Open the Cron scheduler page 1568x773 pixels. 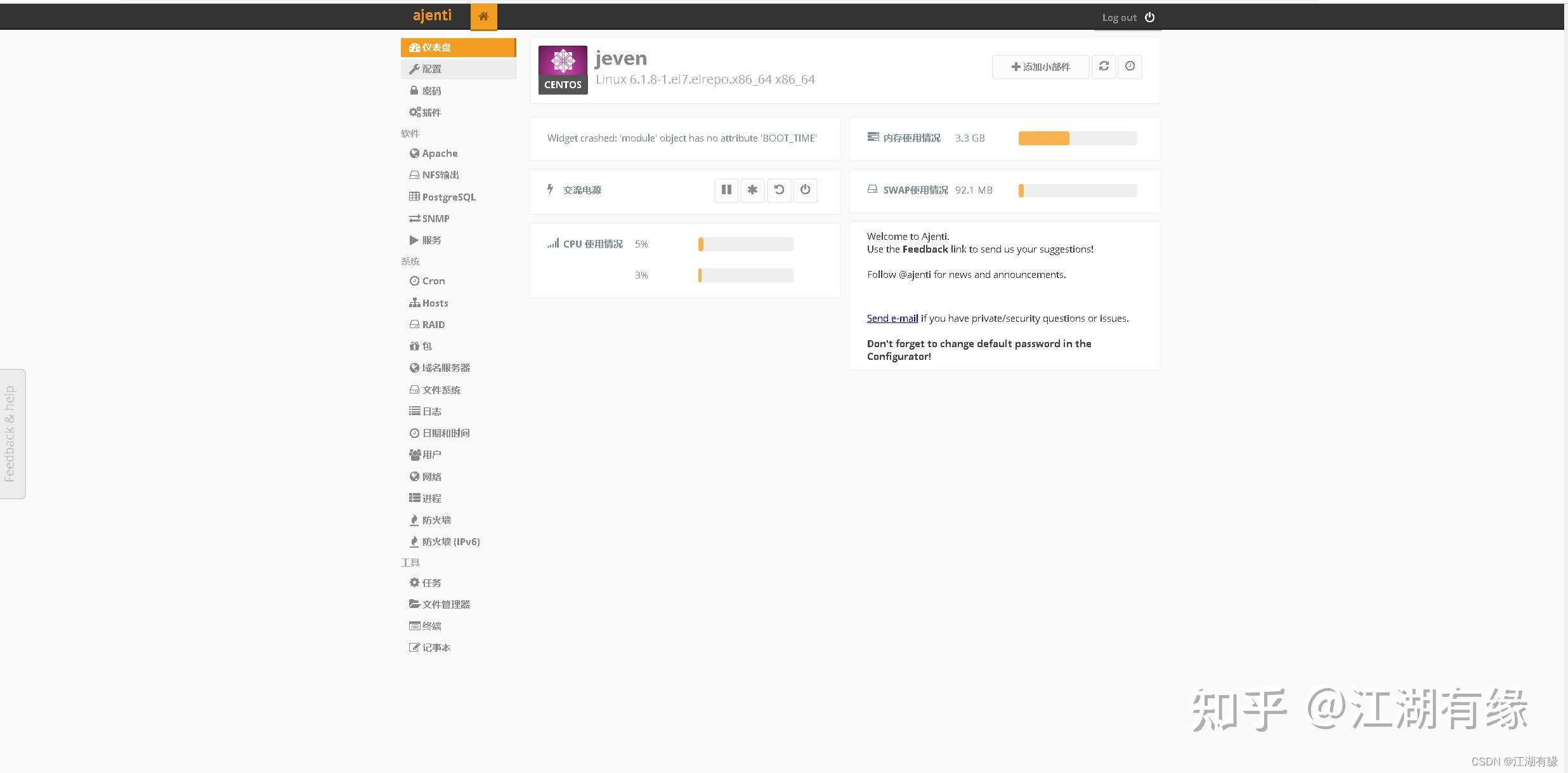tap(433, 281)
